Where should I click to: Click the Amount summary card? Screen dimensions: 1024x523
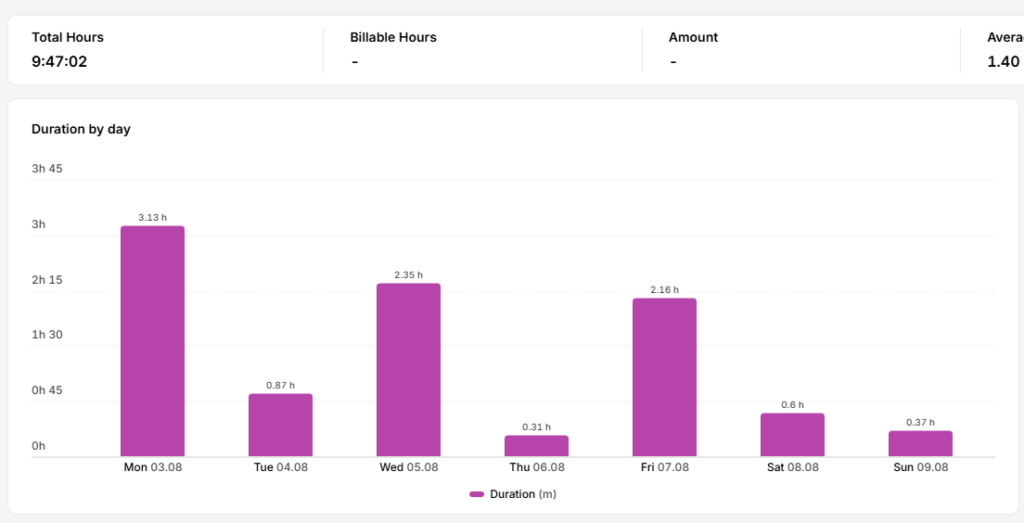click(801, 50)
